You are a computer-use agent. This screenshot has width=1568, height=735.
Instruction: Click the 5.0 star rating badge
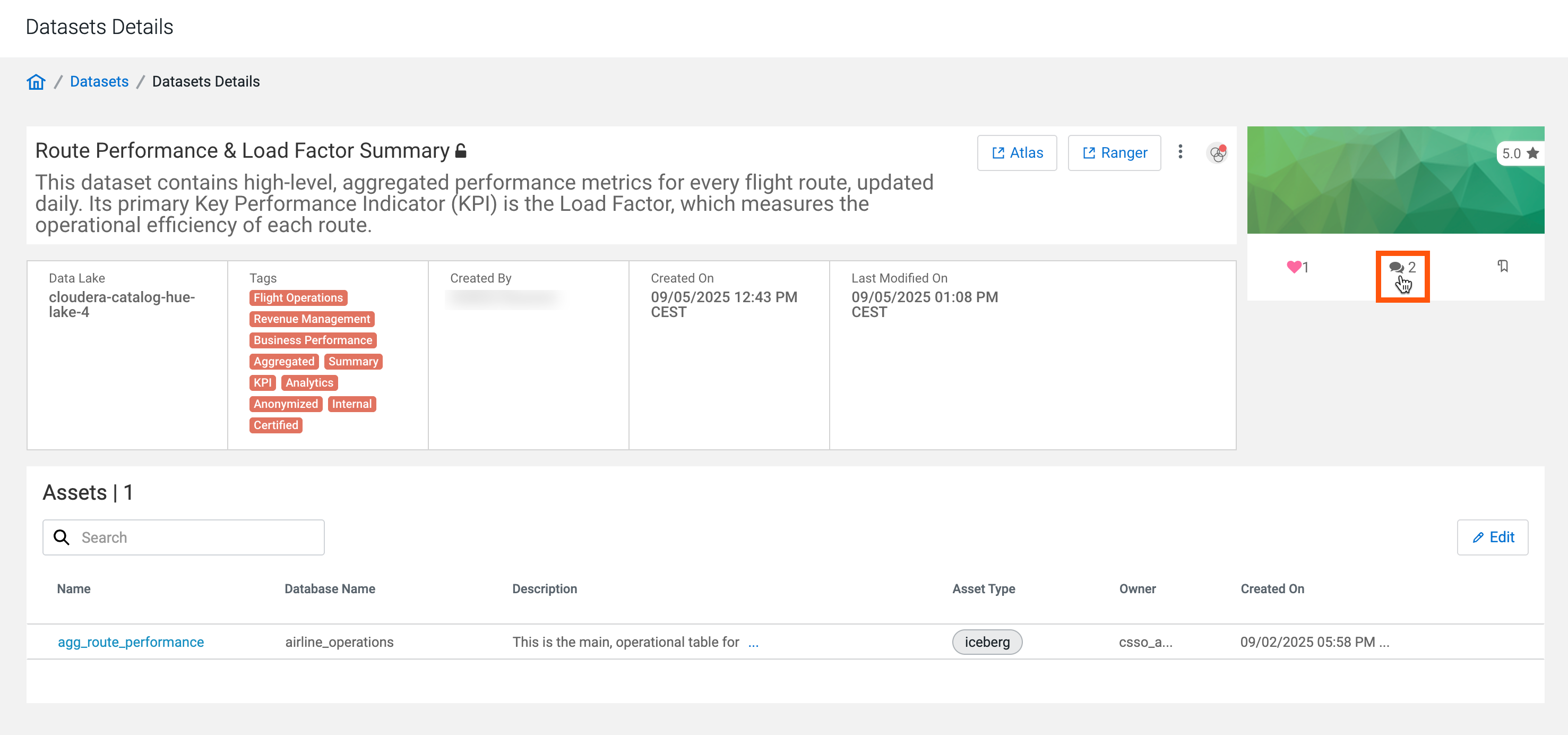1519,153
